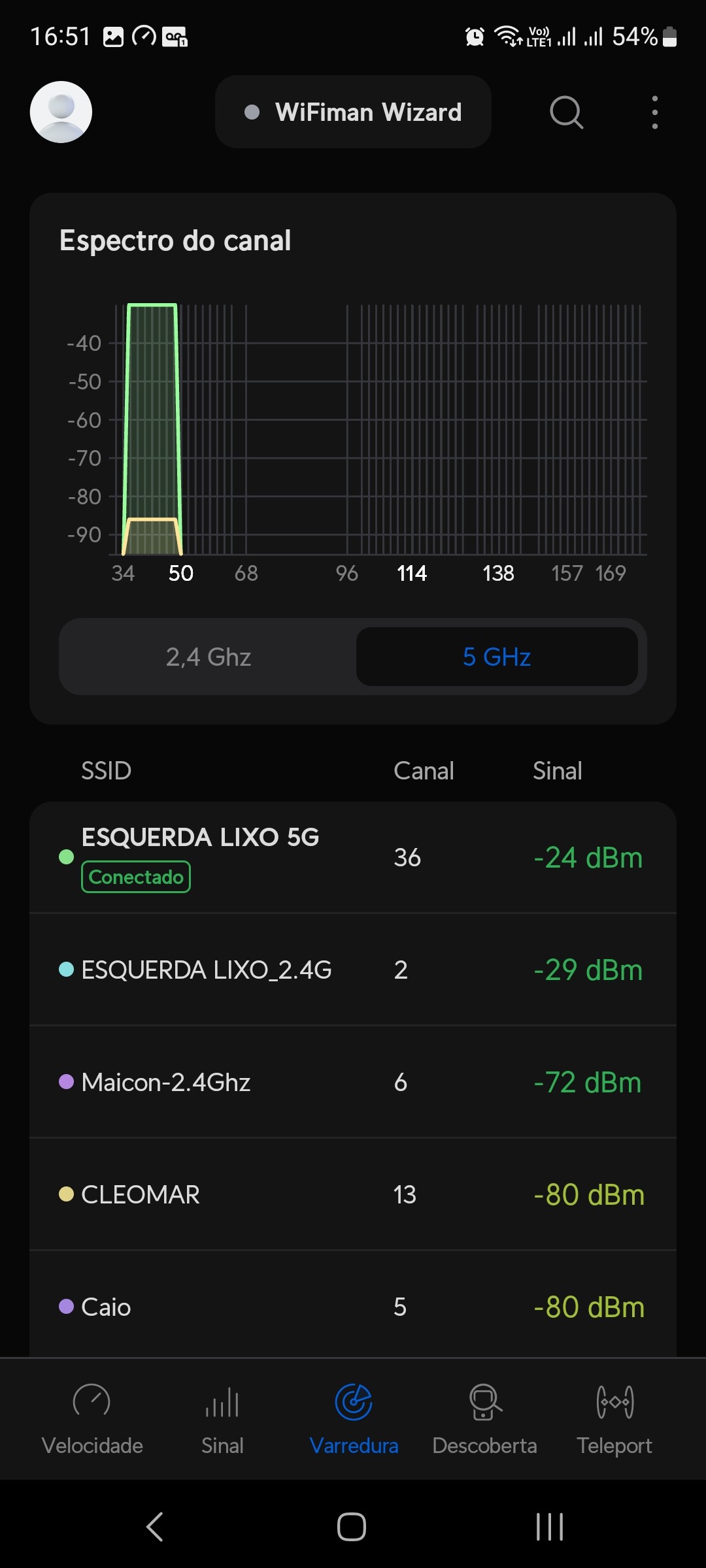Open the WiFiman Wizard selector
706x1568 pixels.
pyautogui.click(x=353, y=112)
